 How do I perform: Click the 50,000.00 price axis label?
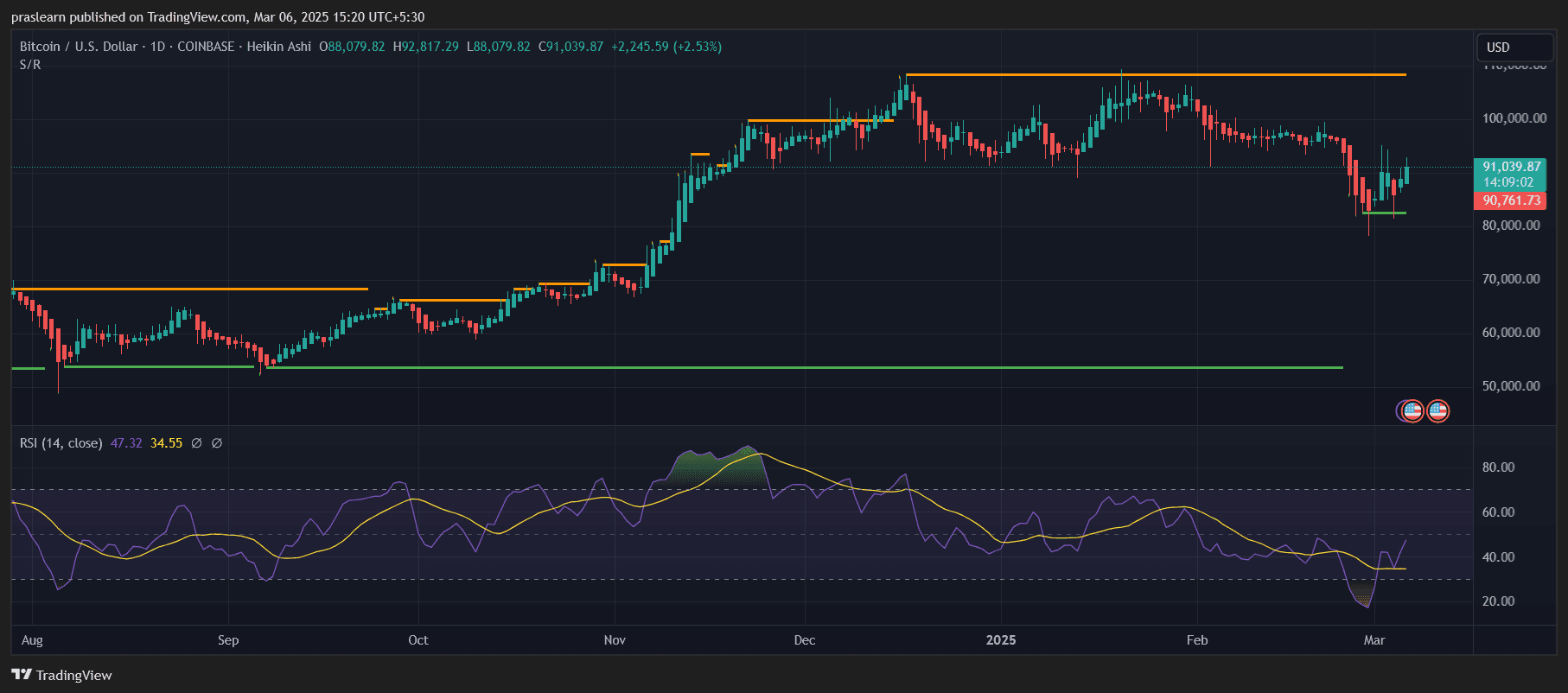[x=1511, y=386]
